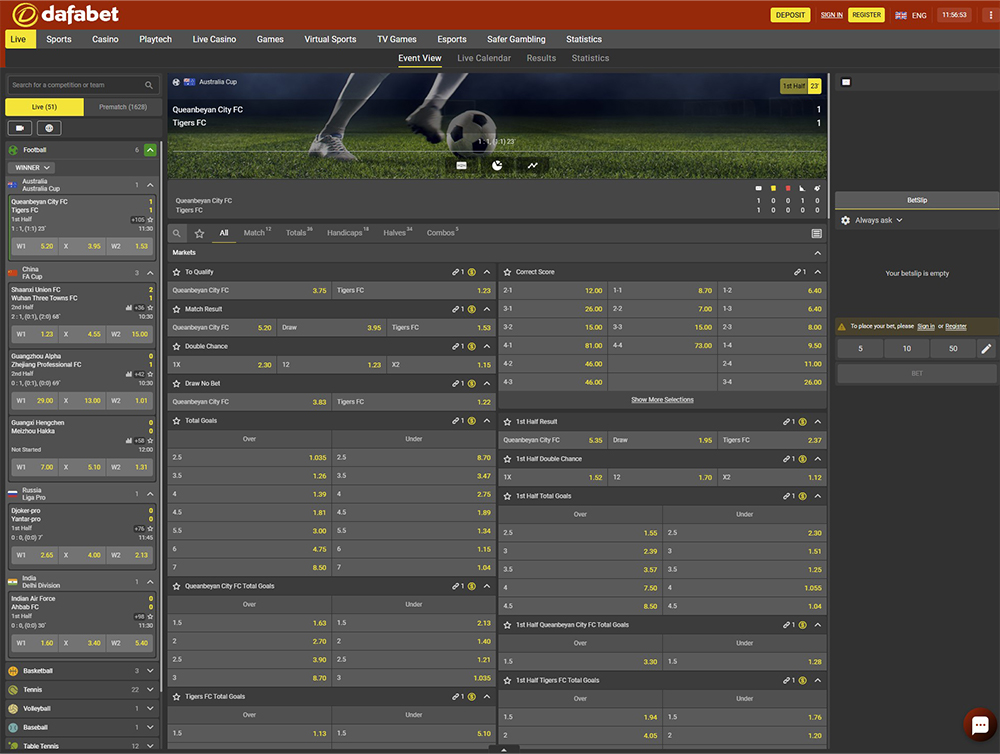Open the Live Calendar tab

pyautogui.click(x=484, y=58)
